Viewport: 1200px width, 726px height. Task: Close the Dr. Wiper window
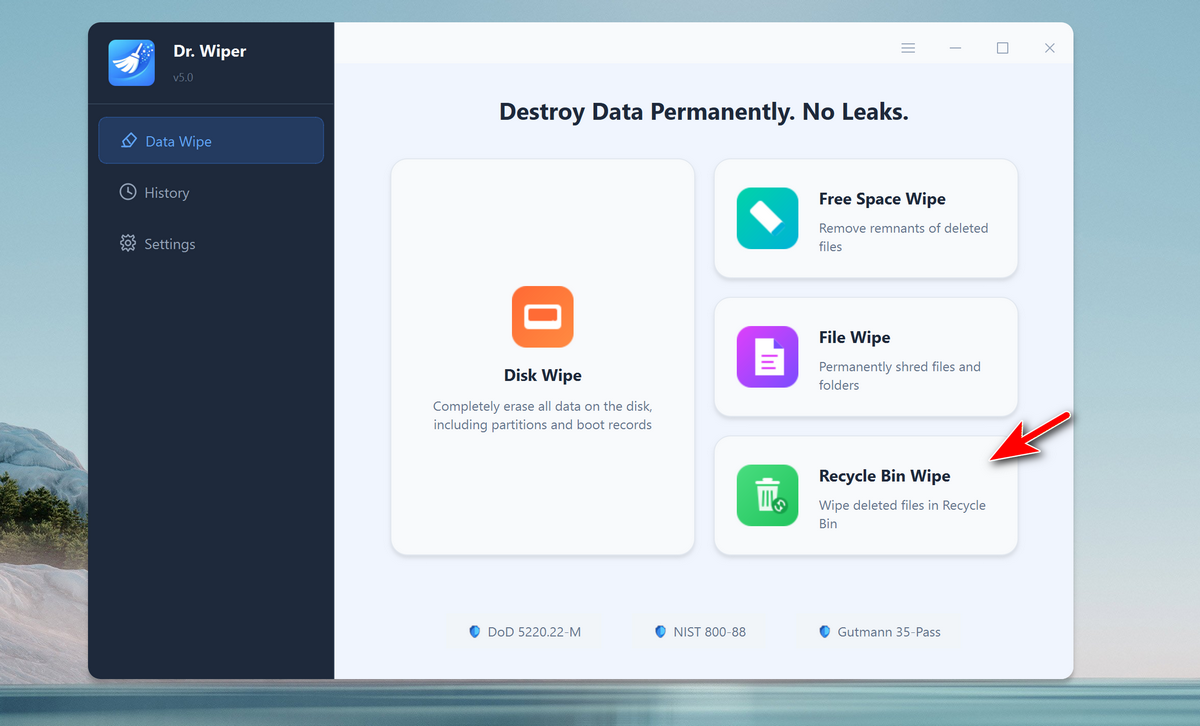[x=1049, y=48]
